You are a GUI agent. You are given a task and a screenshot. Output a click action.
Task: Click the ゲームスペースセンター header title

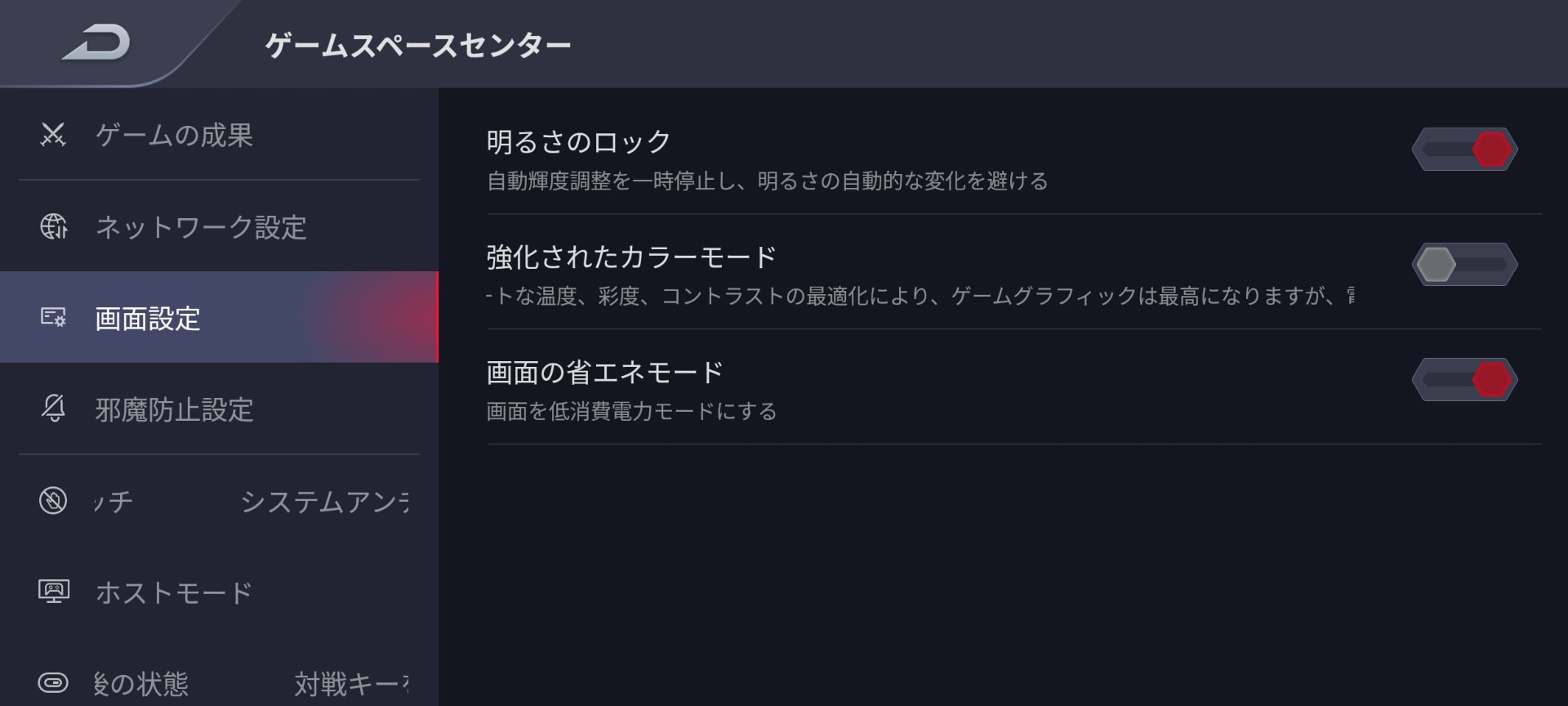click(418, 45)
